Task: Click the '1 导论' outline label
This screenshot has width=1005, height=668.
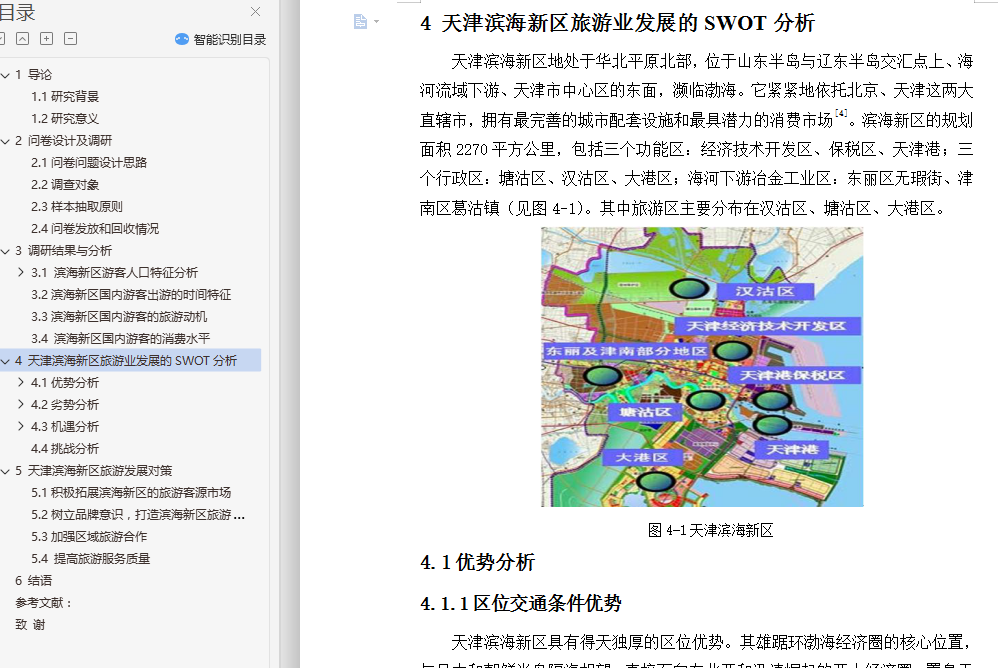Action: 33,75
